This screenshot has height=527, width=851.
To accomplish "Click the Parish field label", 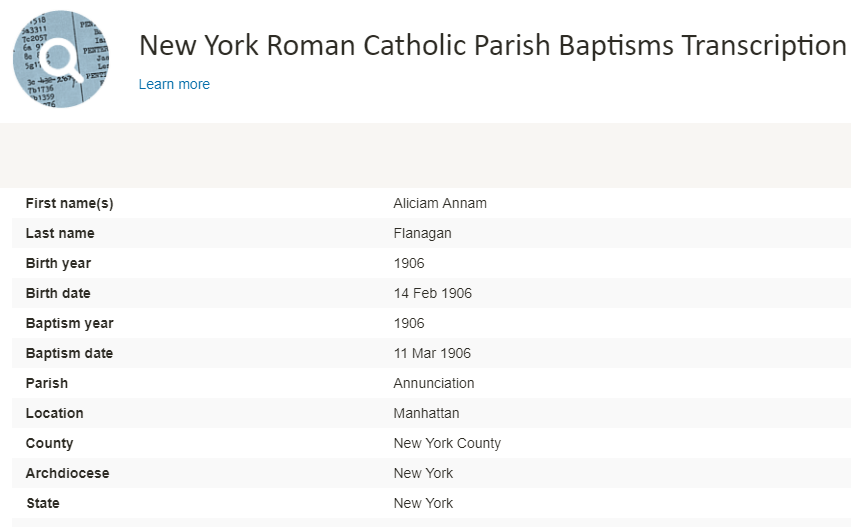I will click(x=47, y=383).
